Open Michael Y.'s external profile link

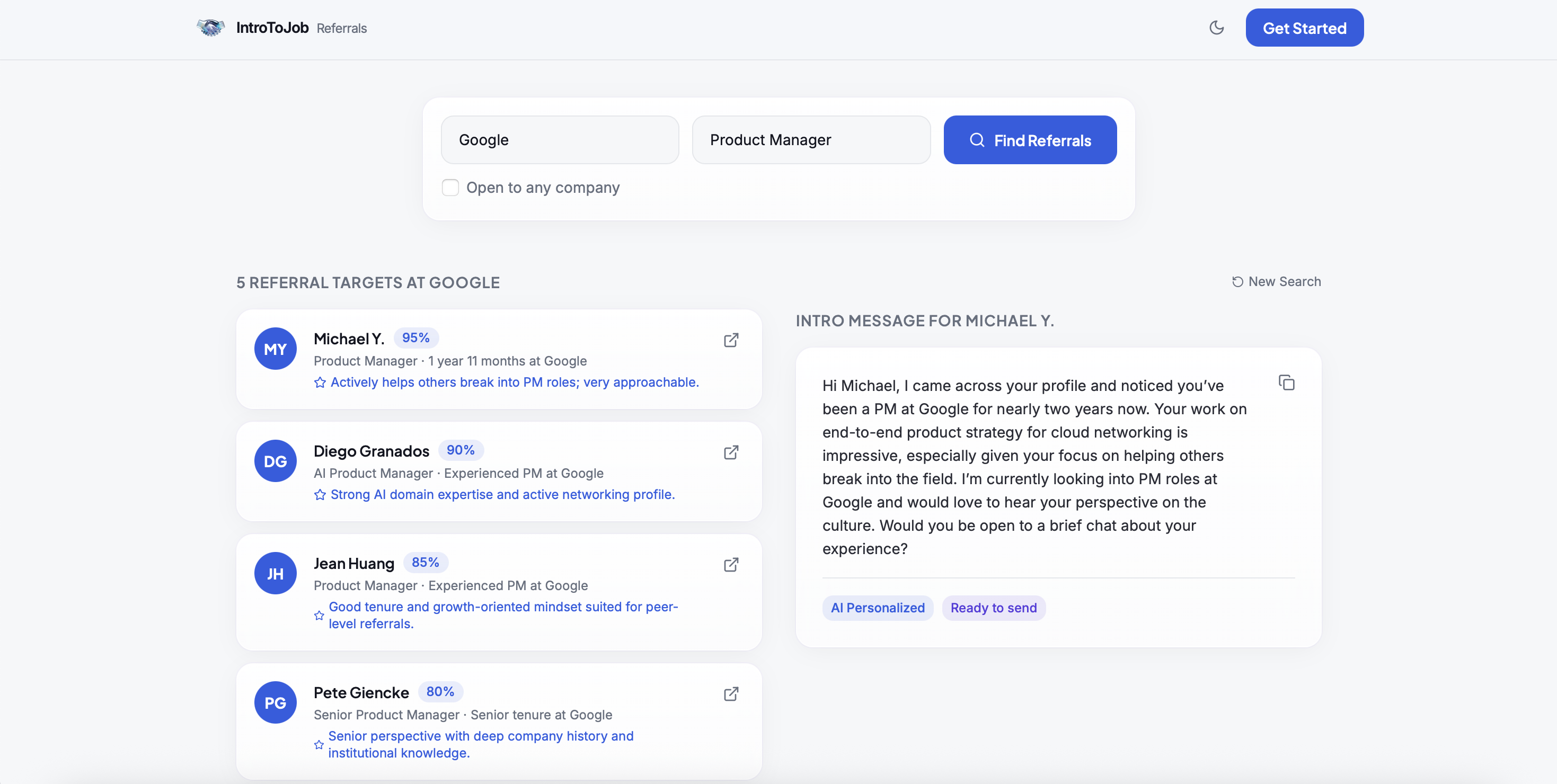coord(731,340)
